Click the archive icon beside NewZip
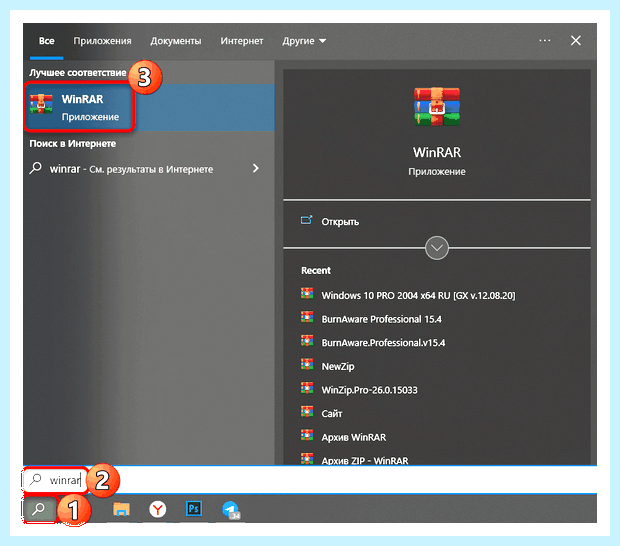The height and width of the screenshot is (546, 620). tap(307, 365)
